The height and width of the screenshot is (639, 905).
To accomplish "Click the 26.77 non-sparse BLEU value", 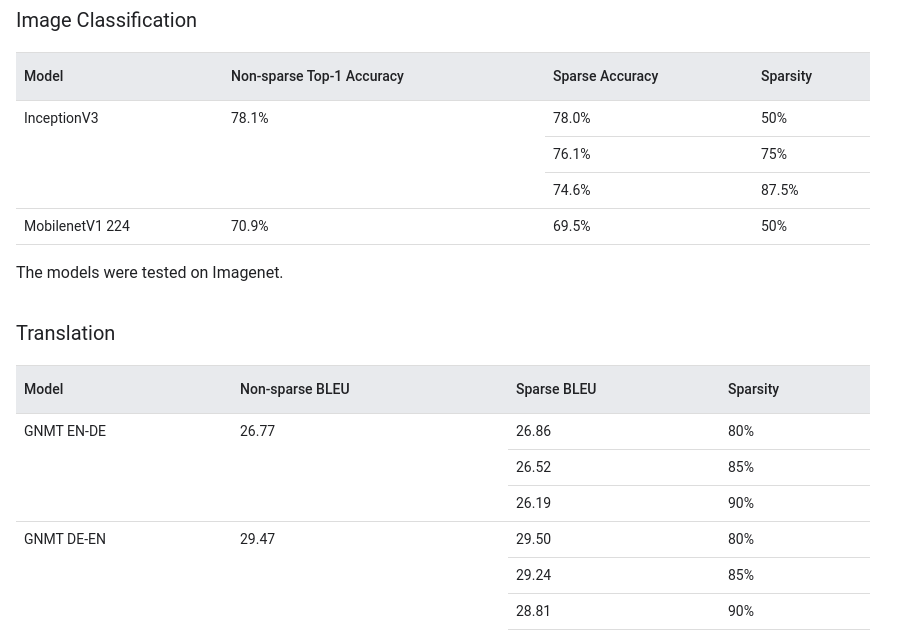I will [x=257, y=431].
